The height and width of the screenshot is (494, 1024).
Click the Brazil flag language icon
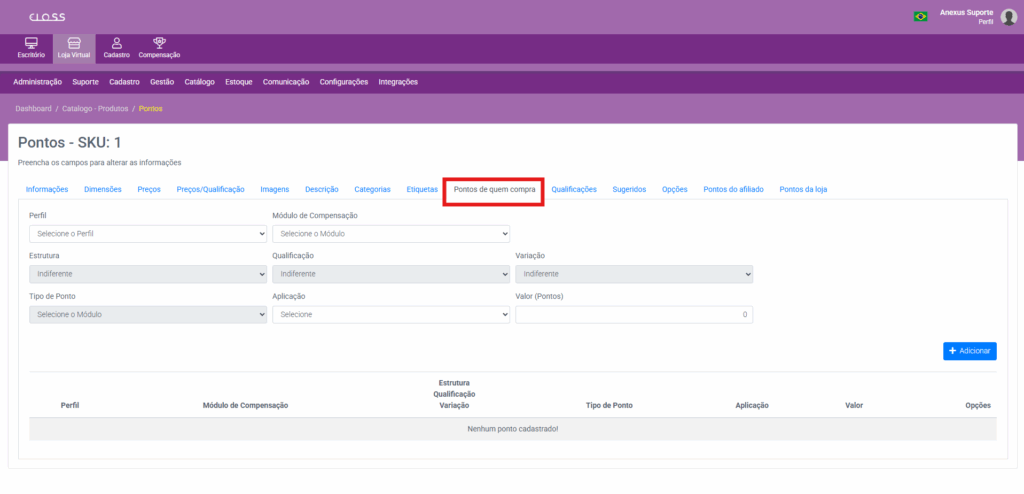[920, 16]
